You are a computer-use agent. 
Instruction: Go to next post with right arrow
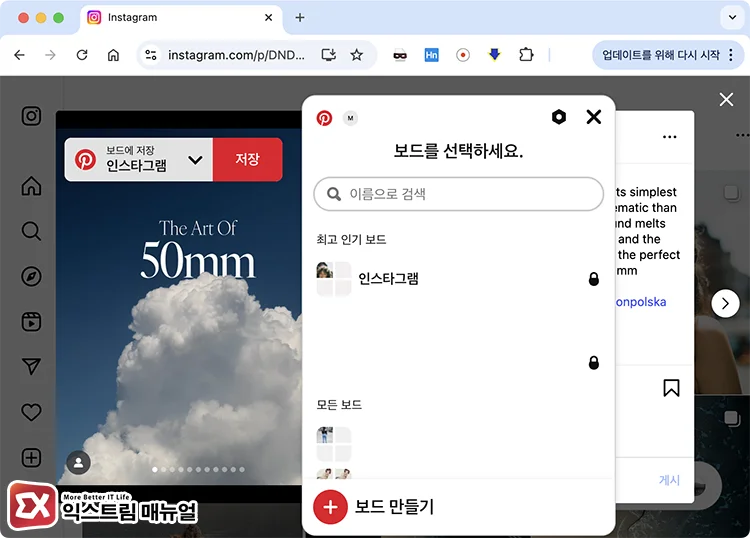(725, 303)
